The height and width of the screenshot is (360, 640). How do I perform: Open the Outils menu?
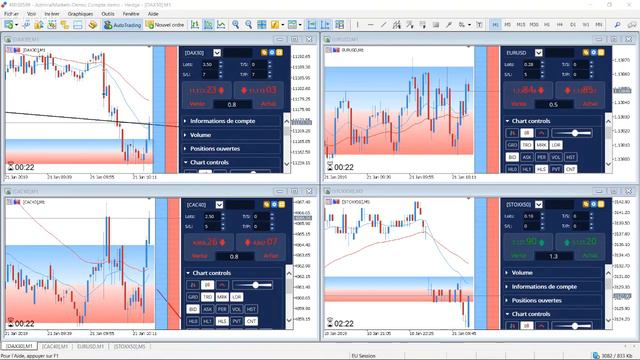coord(108,13)
